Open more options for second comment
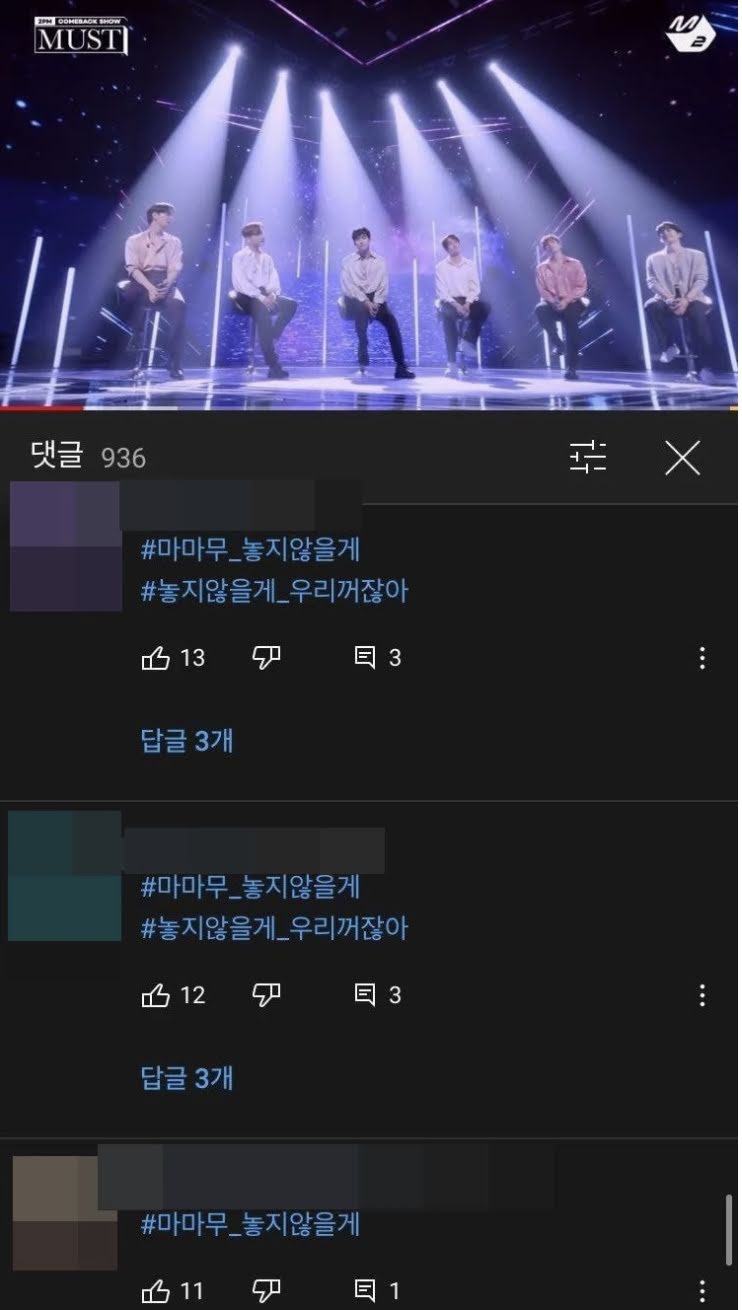The image size is (742, 1310). pyautogui.click(x=702, y=995)
